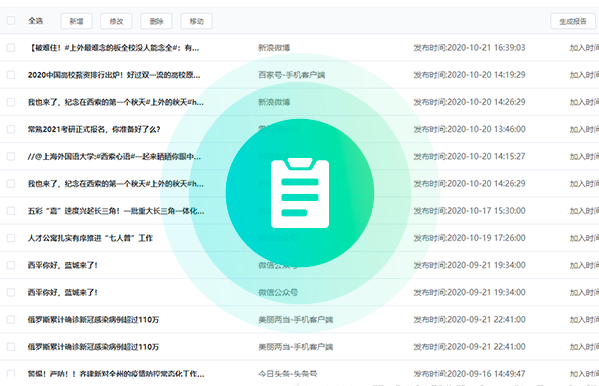
Task: Generate a report with 生成报告
Action: (x=573, y=21)
